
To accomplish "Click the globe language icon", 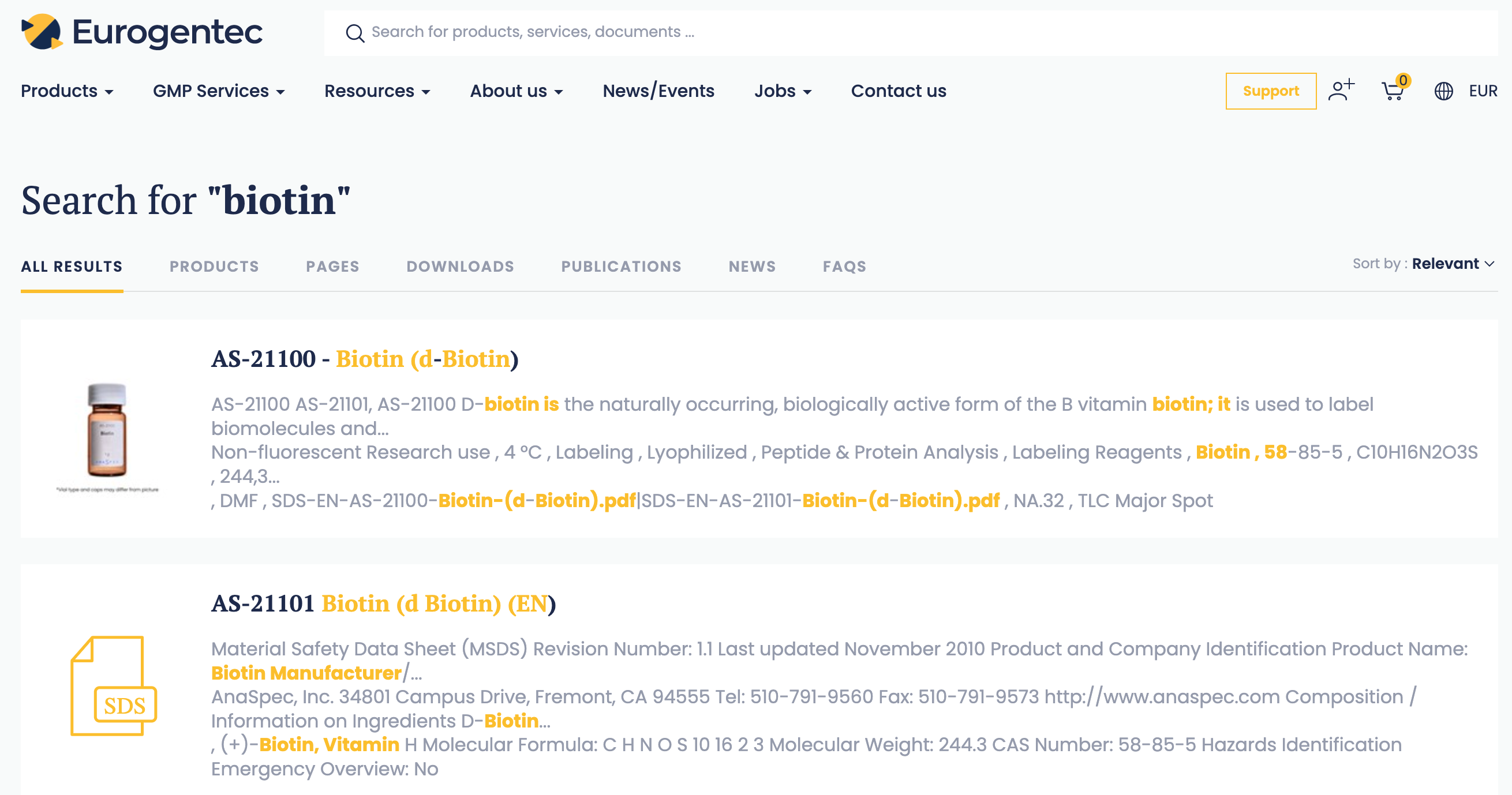I will click(1443, 91).
